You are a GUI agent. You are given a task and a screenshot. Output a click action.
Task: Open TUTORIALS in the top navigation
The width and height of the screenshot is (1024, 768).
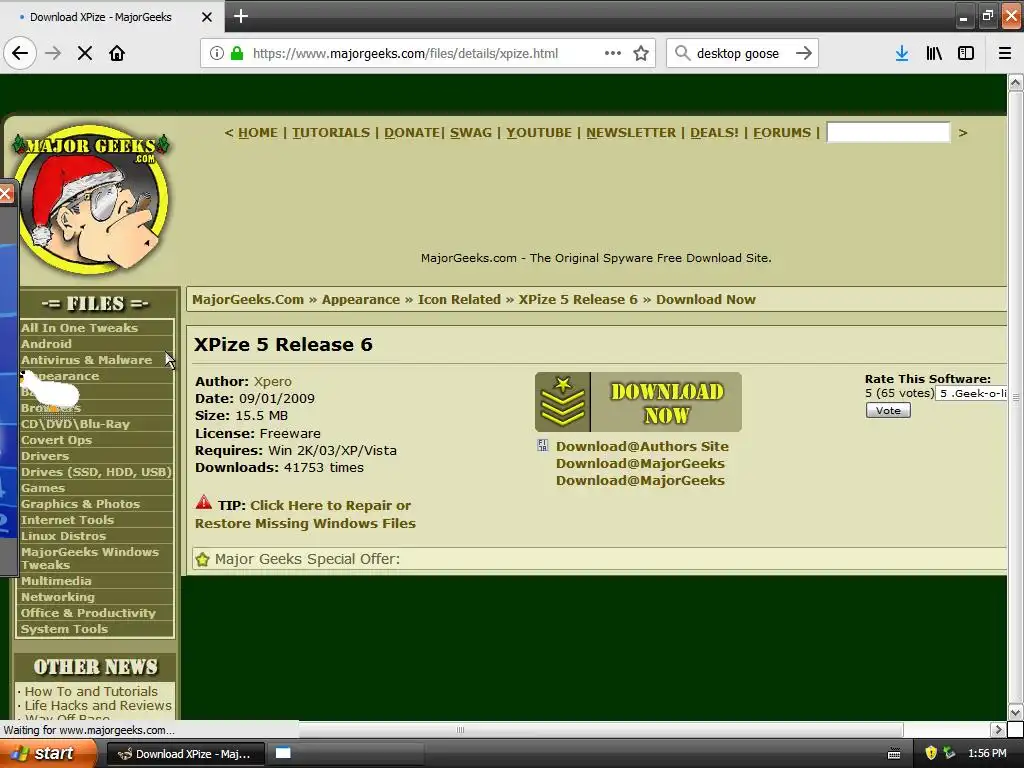(330, 133)
